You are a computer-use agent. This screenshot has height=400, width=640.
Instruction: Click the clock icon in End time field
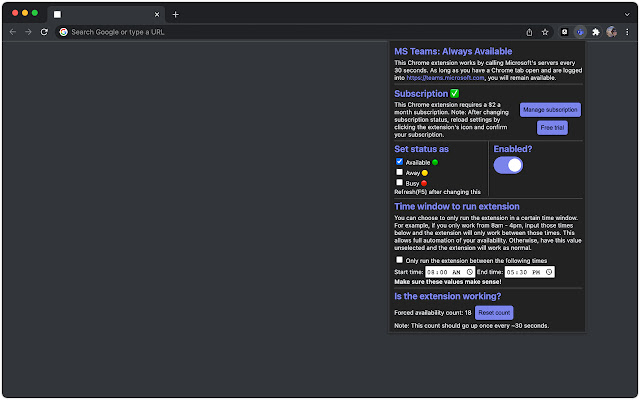tap(549, 272)
